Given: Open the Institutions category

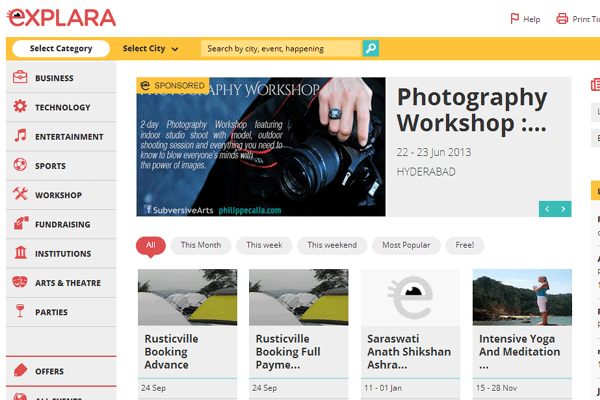Looking at the screenshot, I should [x=61, y=253].
